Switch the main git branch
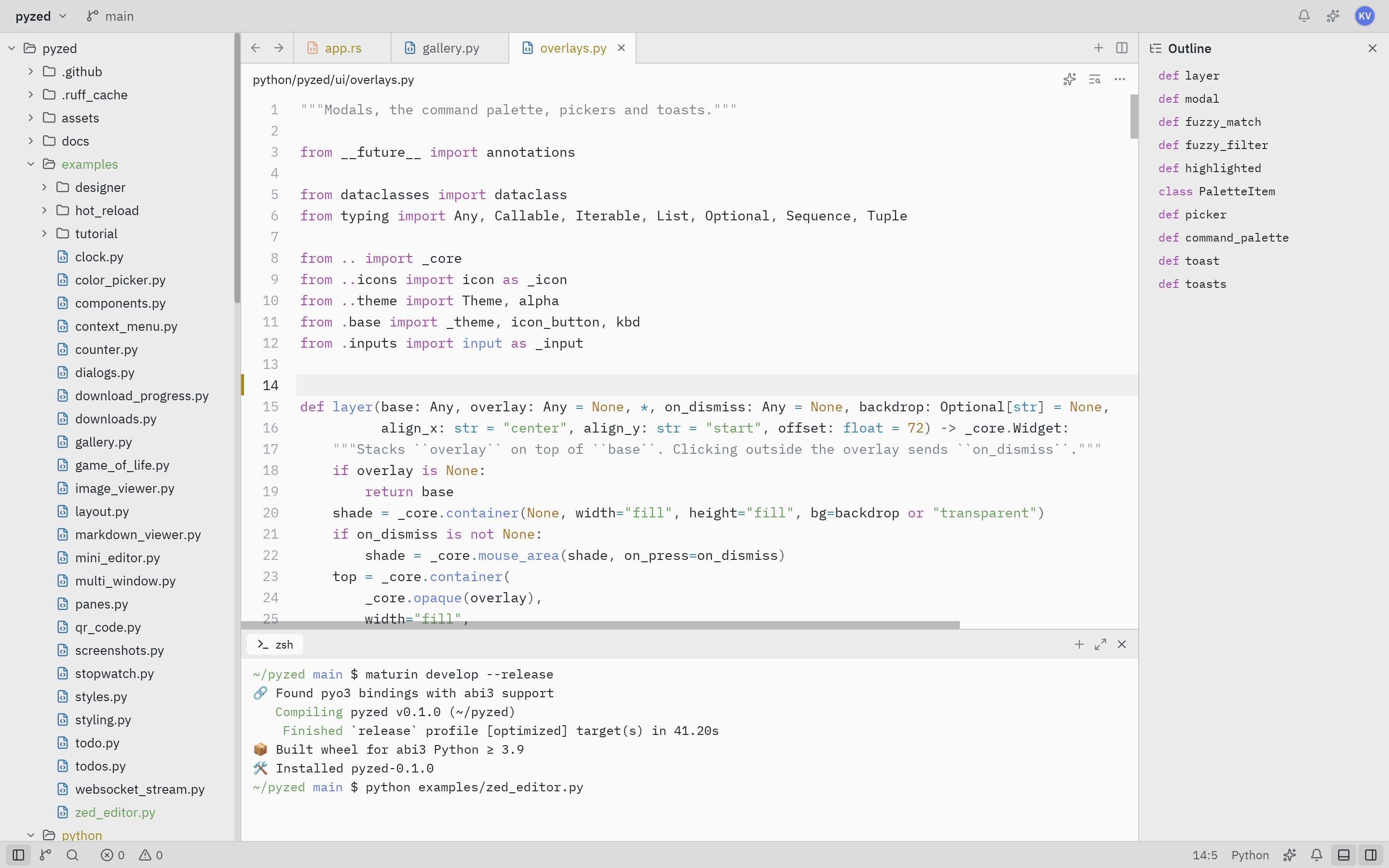This screenshot has width=1389, height=868. 110,16
